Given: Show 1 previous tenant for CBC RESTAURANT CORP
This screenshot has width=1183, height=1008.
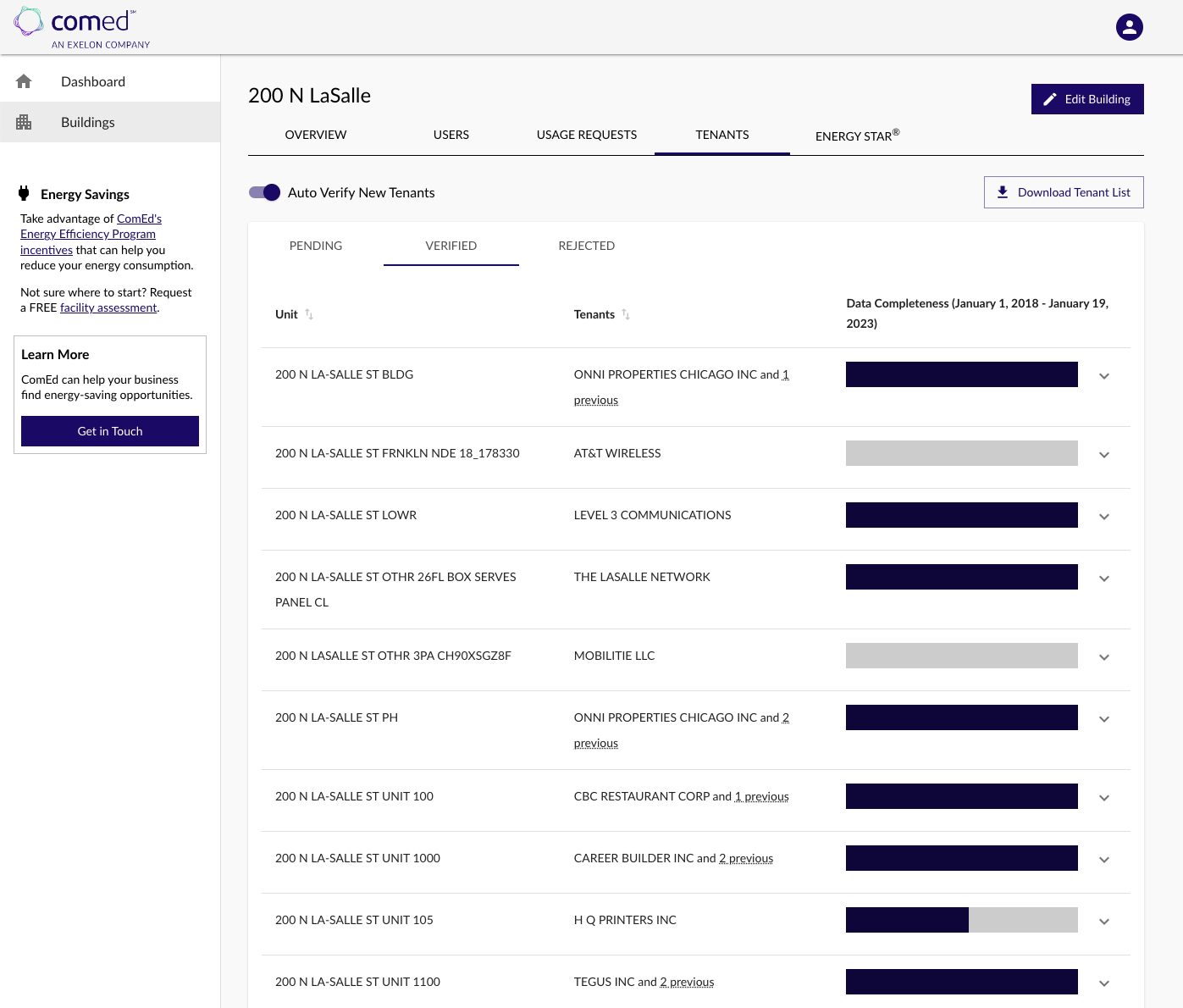Looking at the screenshot, I should [762, 796].
